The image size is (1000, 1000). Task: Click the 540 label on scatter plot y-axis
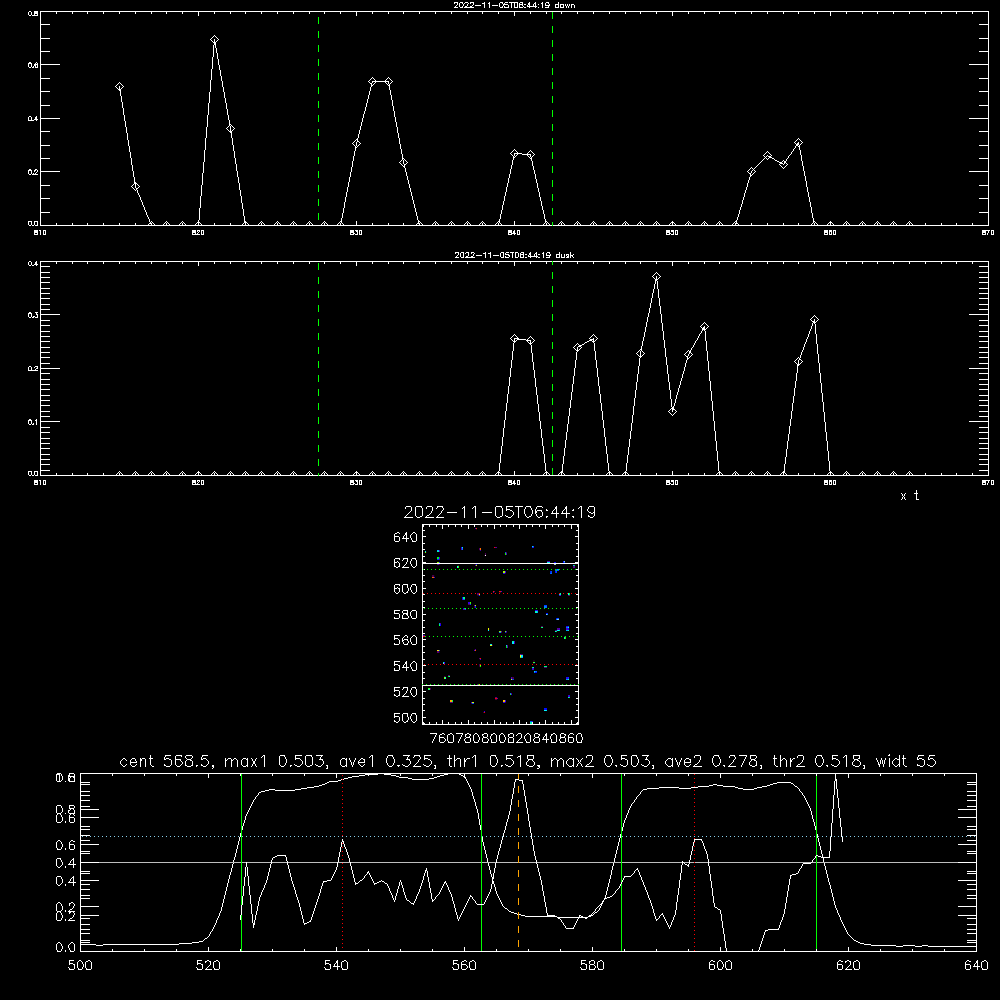point(406,666)
